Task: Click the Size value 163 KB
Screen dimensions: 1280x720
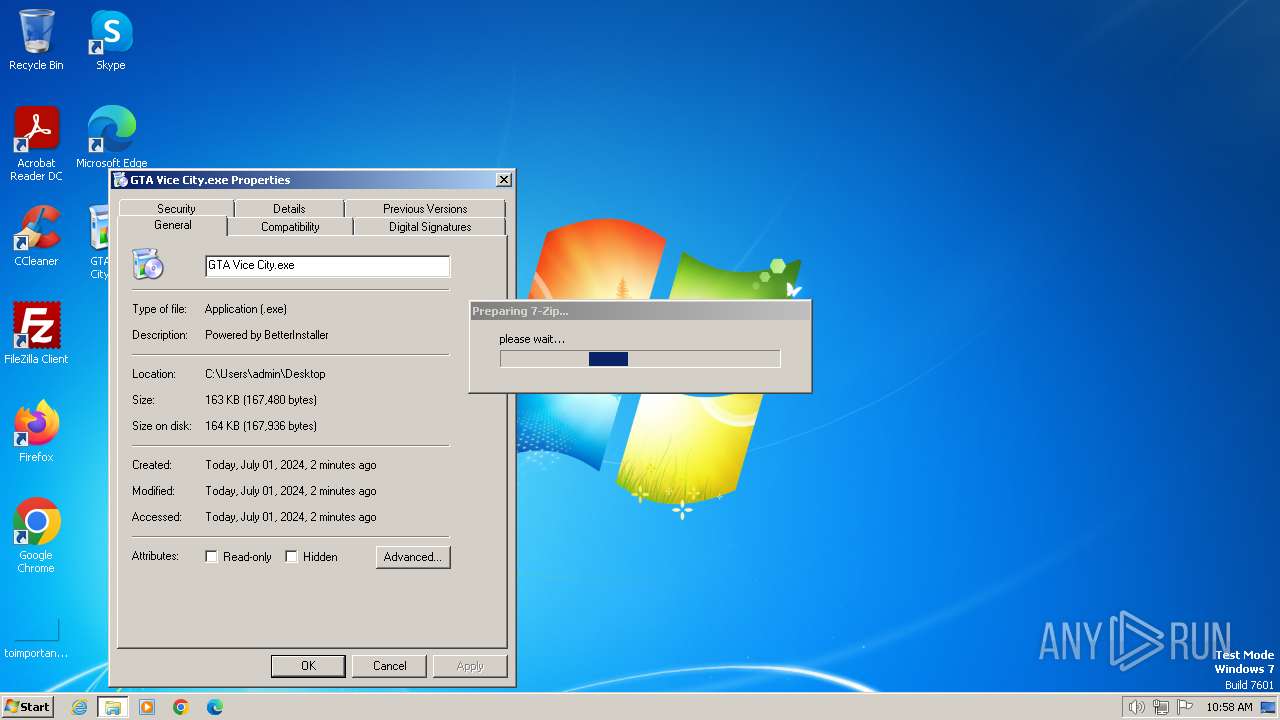Action: pos(261,400)
